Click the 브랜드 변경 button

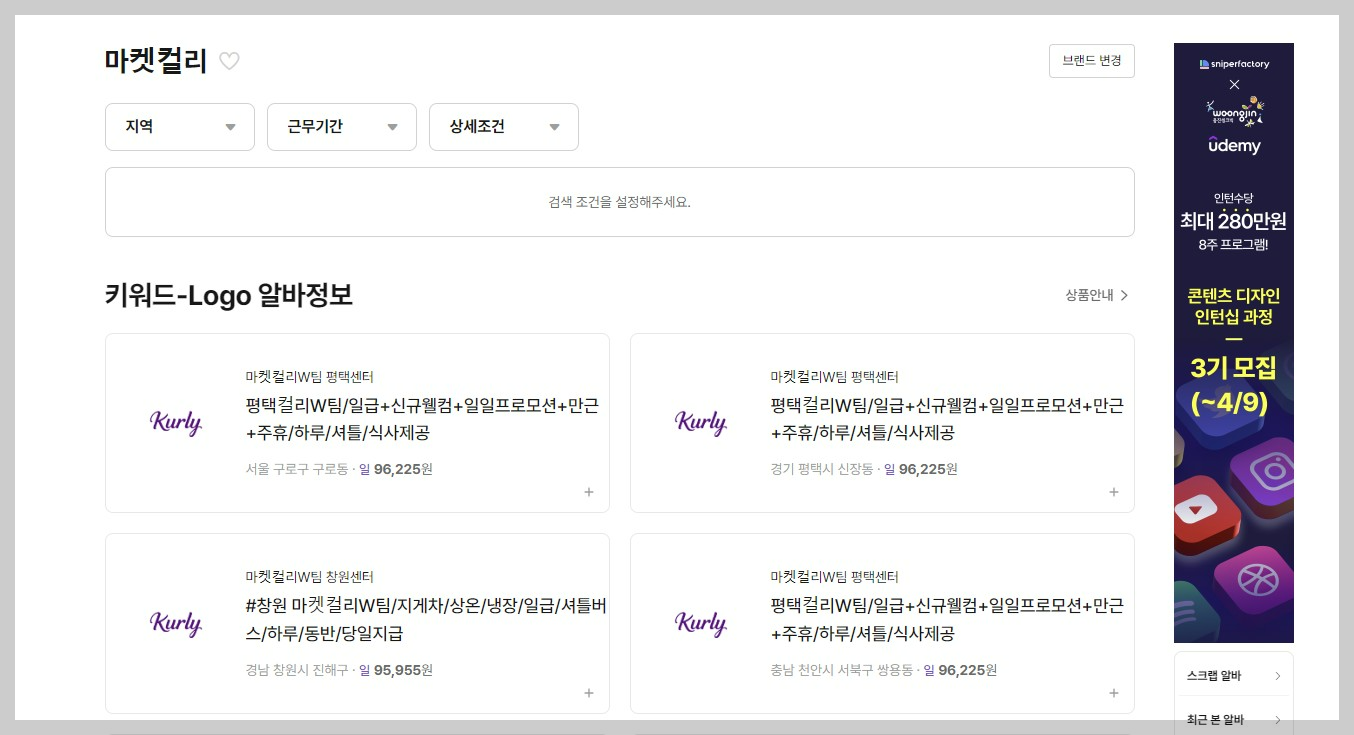1092,60
